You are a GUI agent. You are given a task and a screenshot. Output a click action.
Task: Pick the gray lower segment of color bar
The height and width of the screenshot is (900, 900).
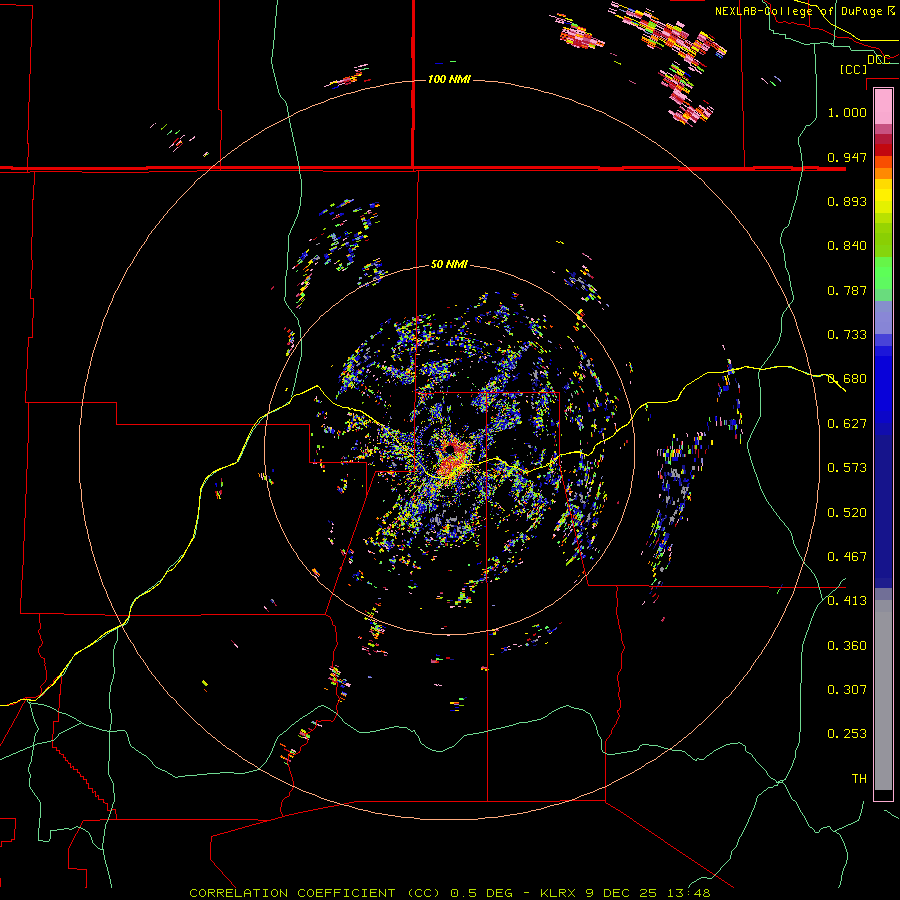click(883, 695)
